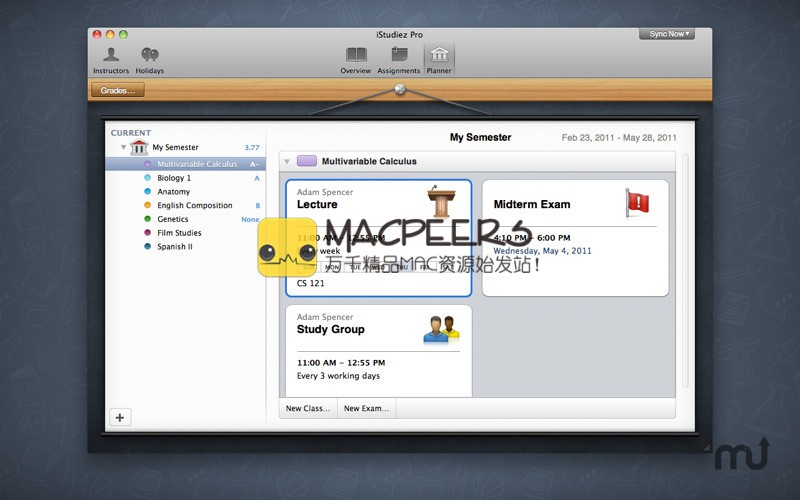Click the orange dot beside English Composition

[147, 205]
